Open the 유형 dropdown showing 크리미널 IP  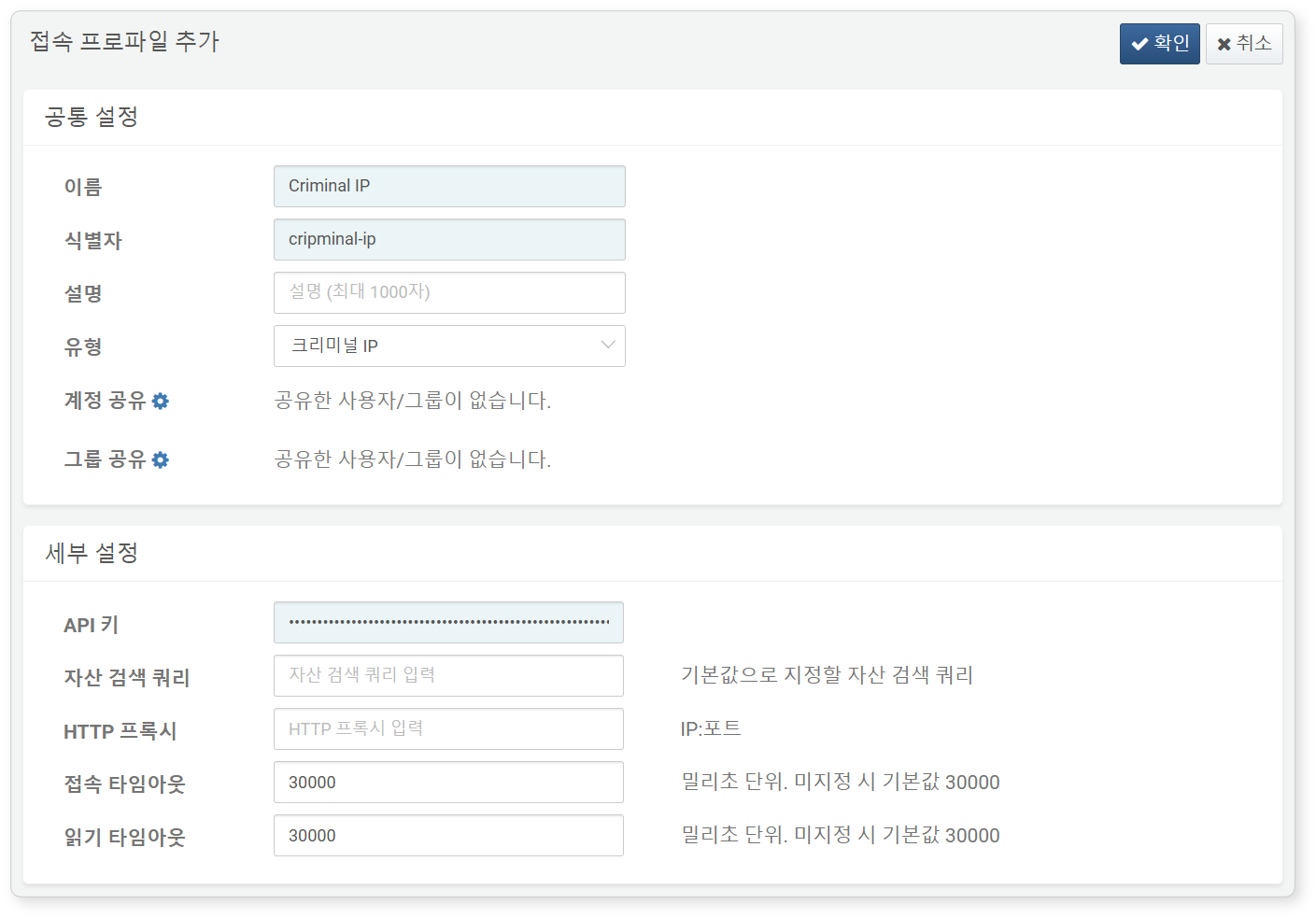coord(449,346)
